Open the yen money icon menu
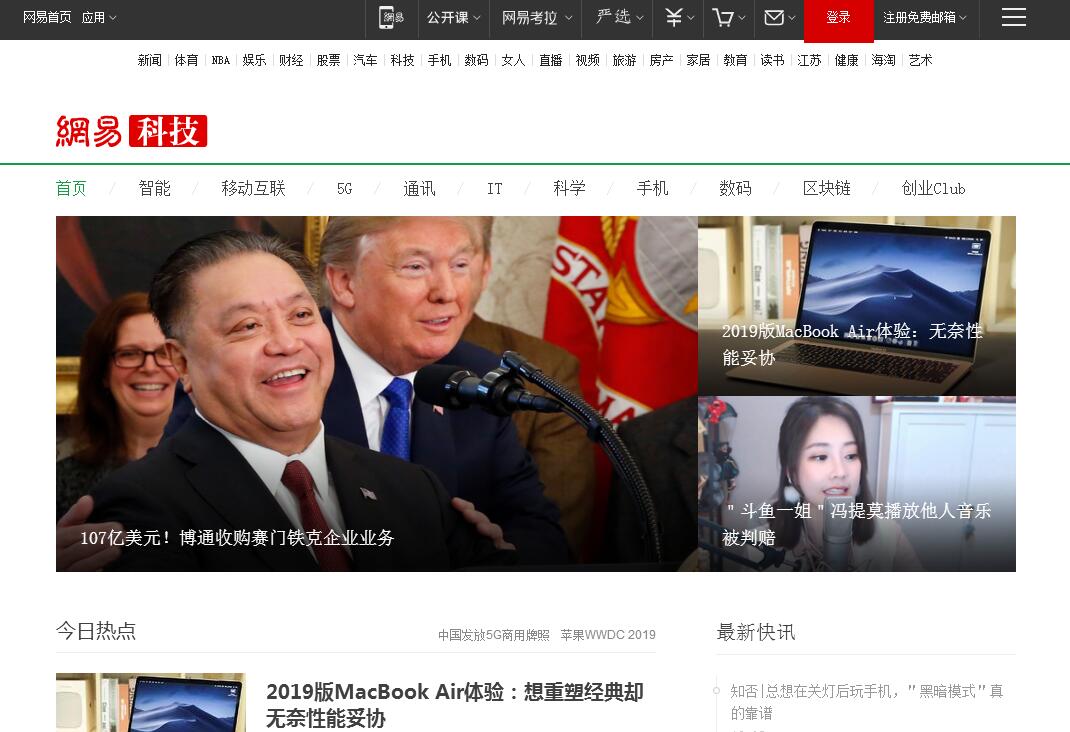Image resolution: width=1070 pixels, height=732 pixels. tap(678, 18)
